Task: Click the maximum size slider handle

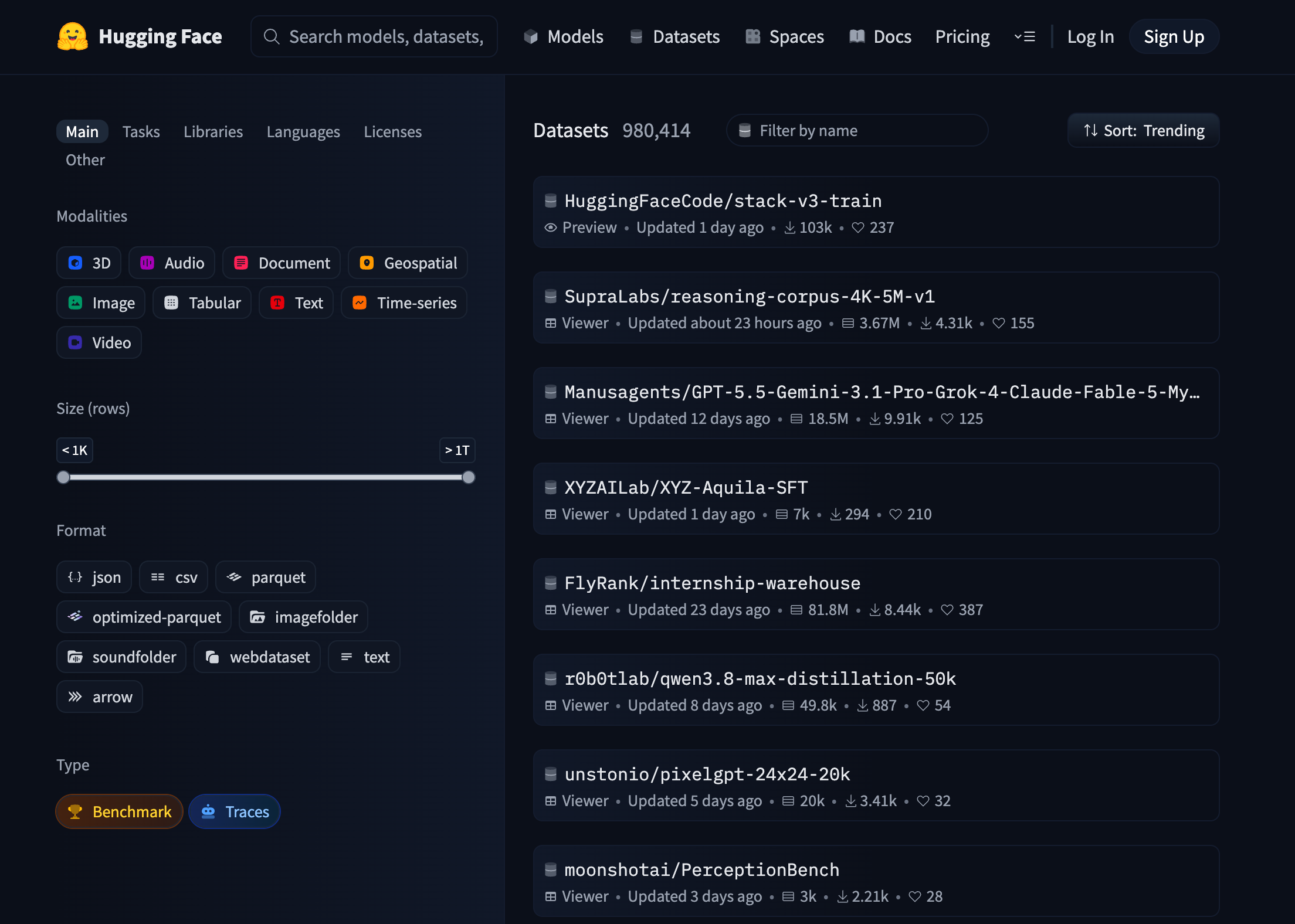Action: pyautogui.click(x=468, y=477)
